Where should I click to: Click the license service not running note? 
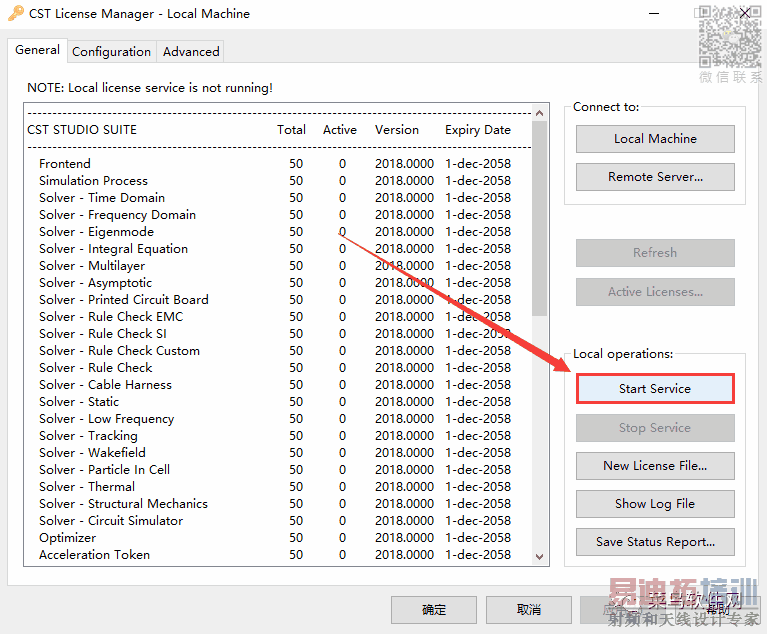coord(150,88)
